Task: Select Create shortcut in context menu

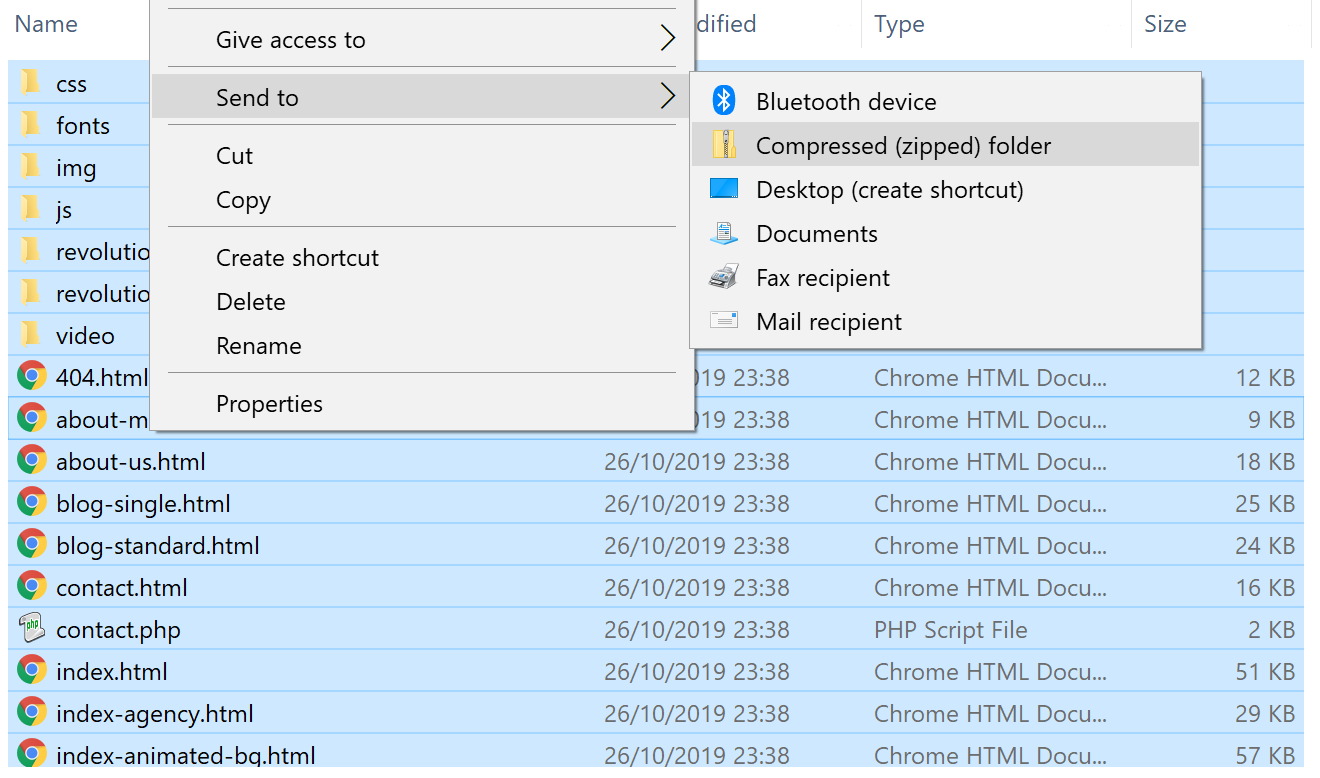Action: click(297, 258)
